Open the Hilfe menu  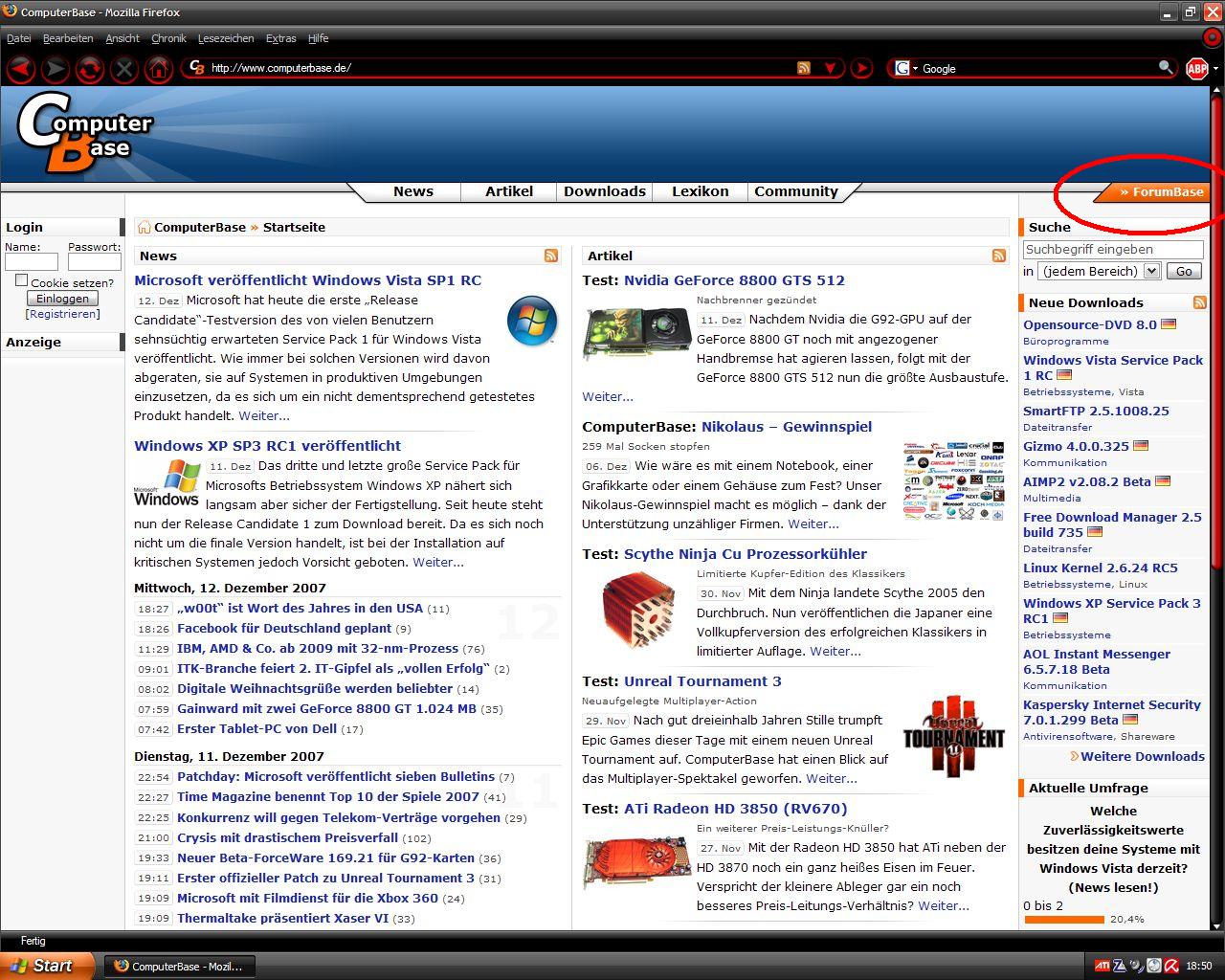coord(318,38)
